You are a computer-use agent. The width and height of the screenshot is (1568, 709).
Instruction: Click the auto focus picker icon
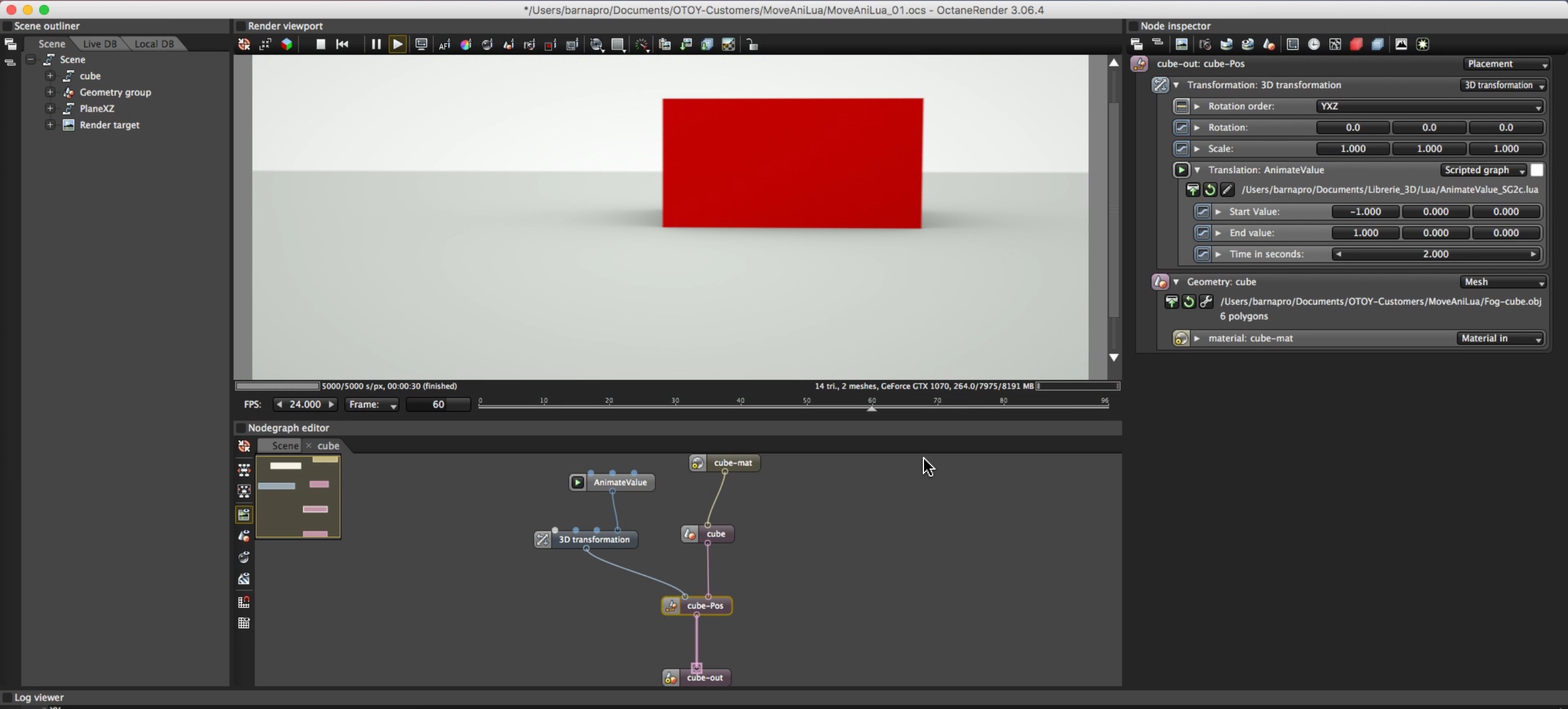coord(444,44)
